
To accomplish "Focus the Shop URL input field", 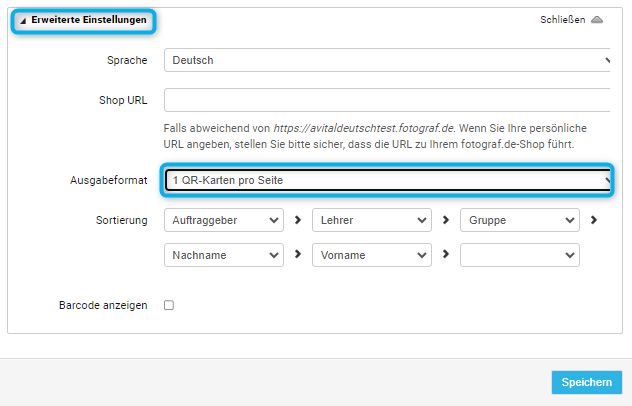I will pyautogui.click(x=387, y=100).
